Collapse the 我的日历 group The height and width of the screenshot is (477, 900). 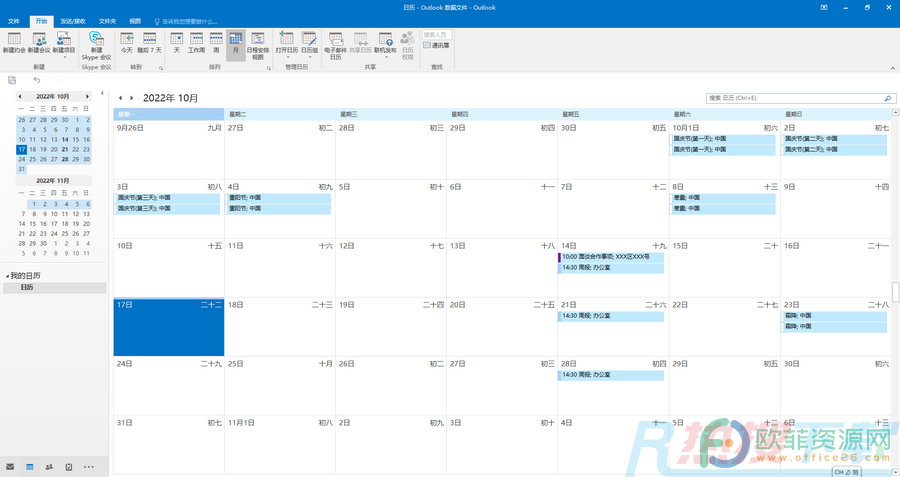7,276
